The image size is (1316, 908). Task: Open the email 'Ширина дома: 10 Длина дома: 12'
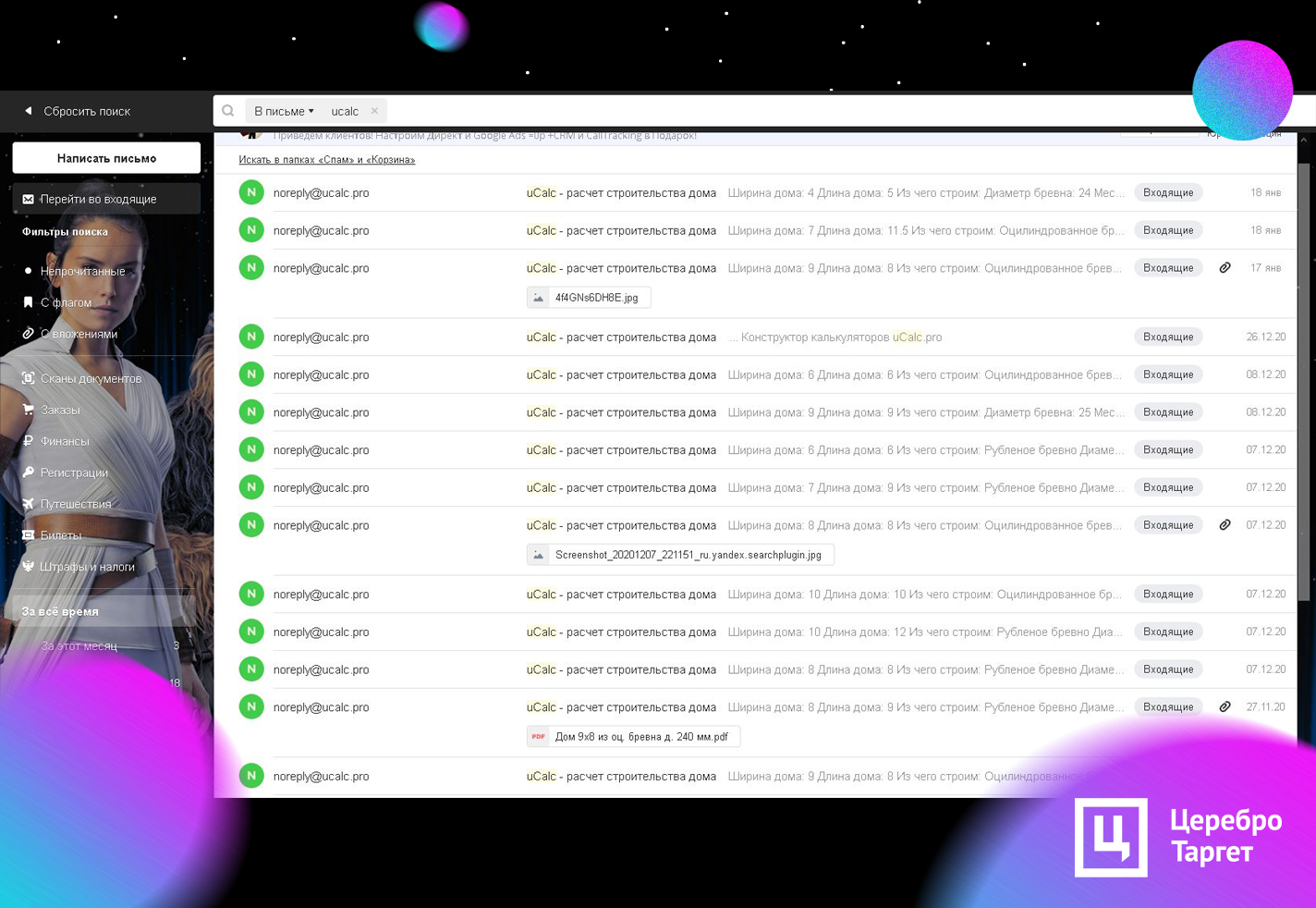click(x=755, y=632)
